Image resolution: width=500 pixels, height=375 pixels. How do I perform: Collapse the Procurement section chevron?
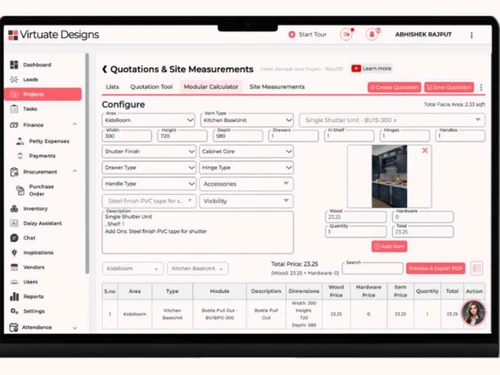tap(75, 171)
